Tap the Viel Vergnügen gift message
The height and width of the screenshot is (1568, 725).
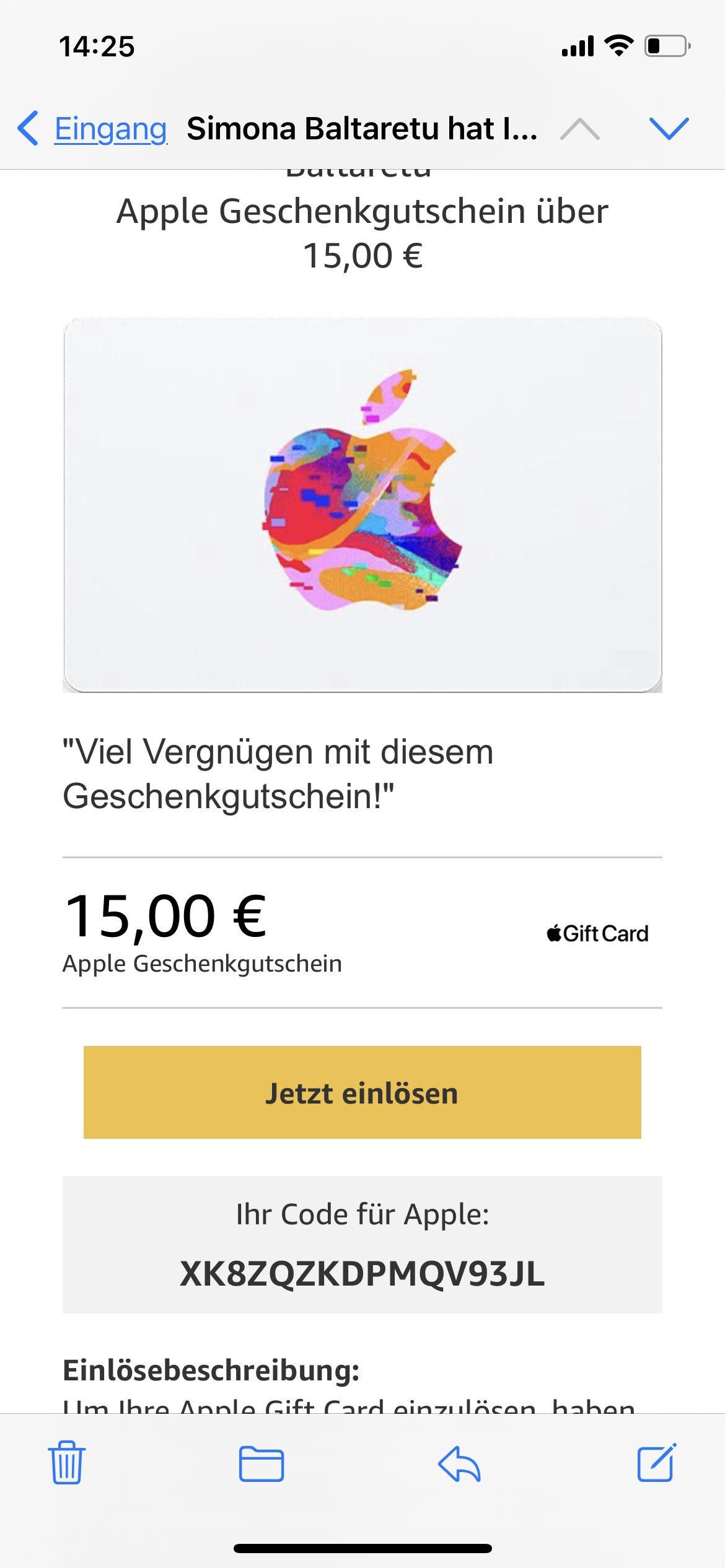point(278,774)
